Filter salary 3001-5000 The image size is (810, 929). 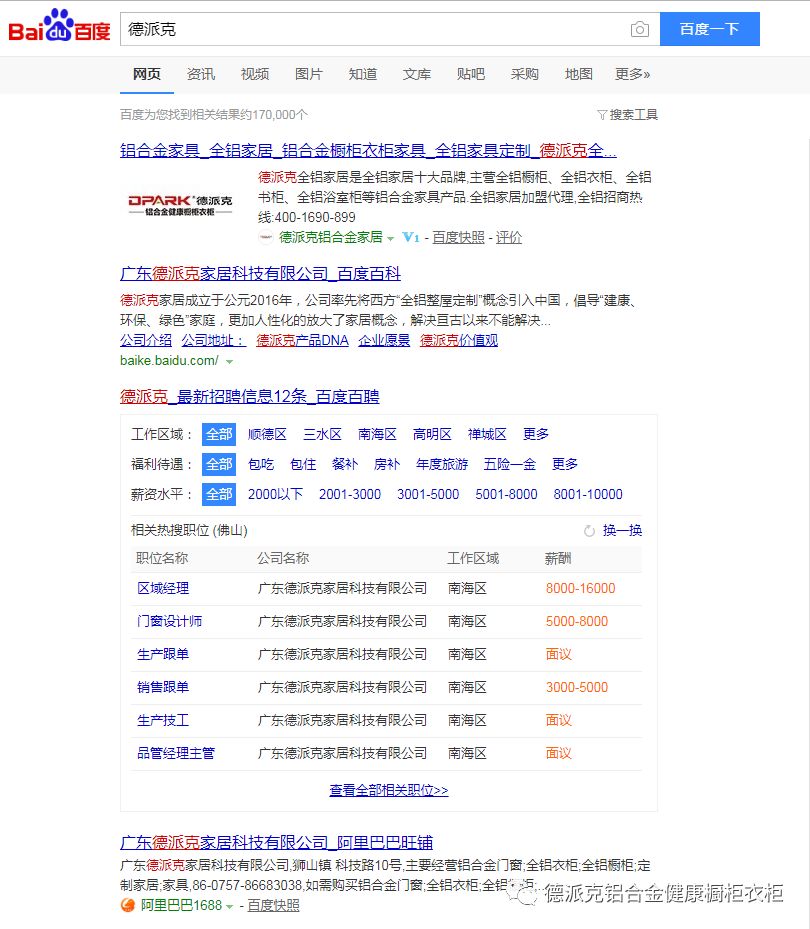point(428,494)
